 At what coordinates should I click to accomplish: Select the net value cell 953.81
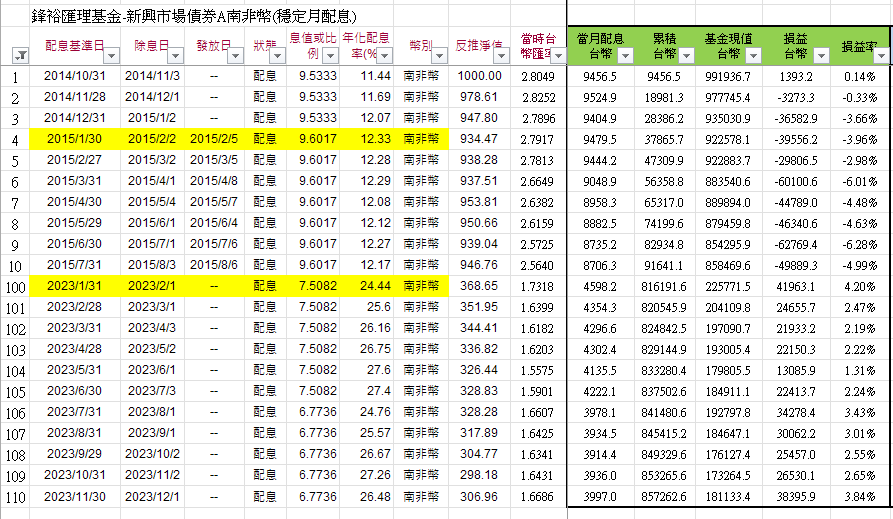479,202
